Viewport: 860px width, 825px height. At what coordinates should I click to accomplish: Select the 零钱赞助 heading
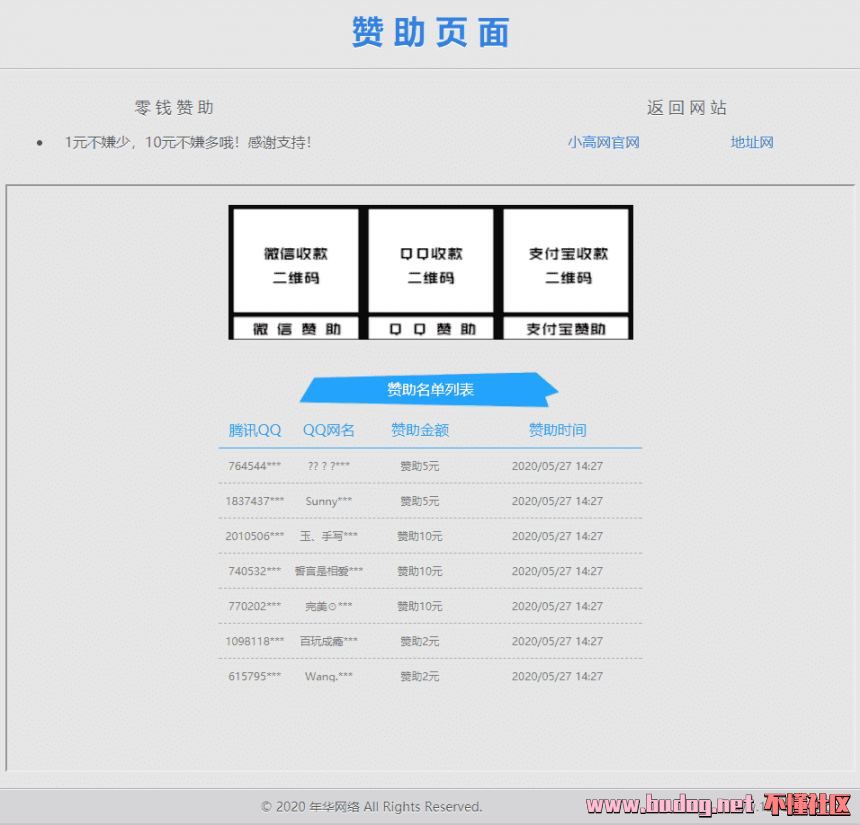point(174,108)
